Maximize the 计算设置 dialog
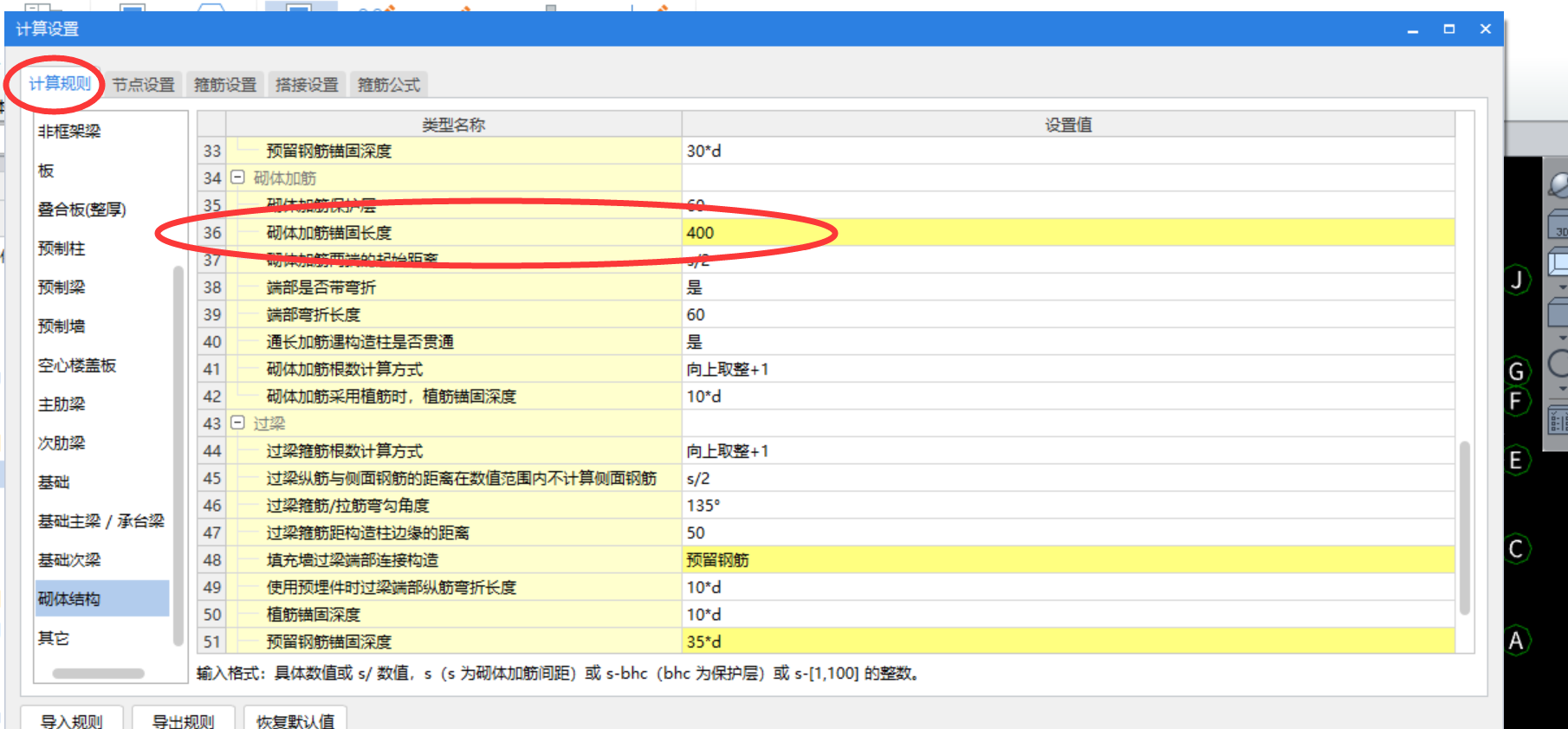 point(1449,29)
